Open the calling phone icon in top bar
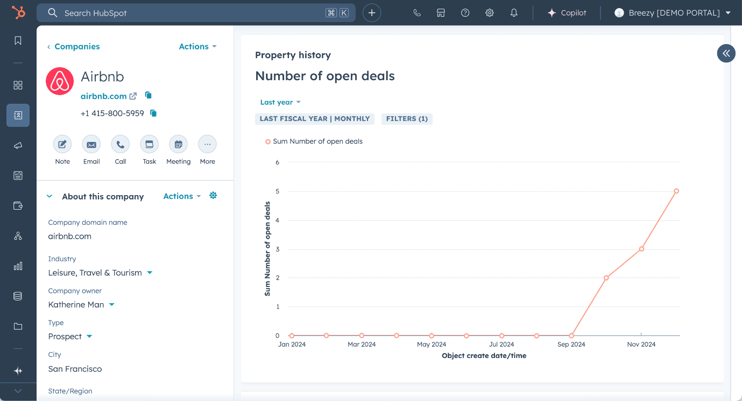This screenshot has height=401, width=742. [416, 13]
